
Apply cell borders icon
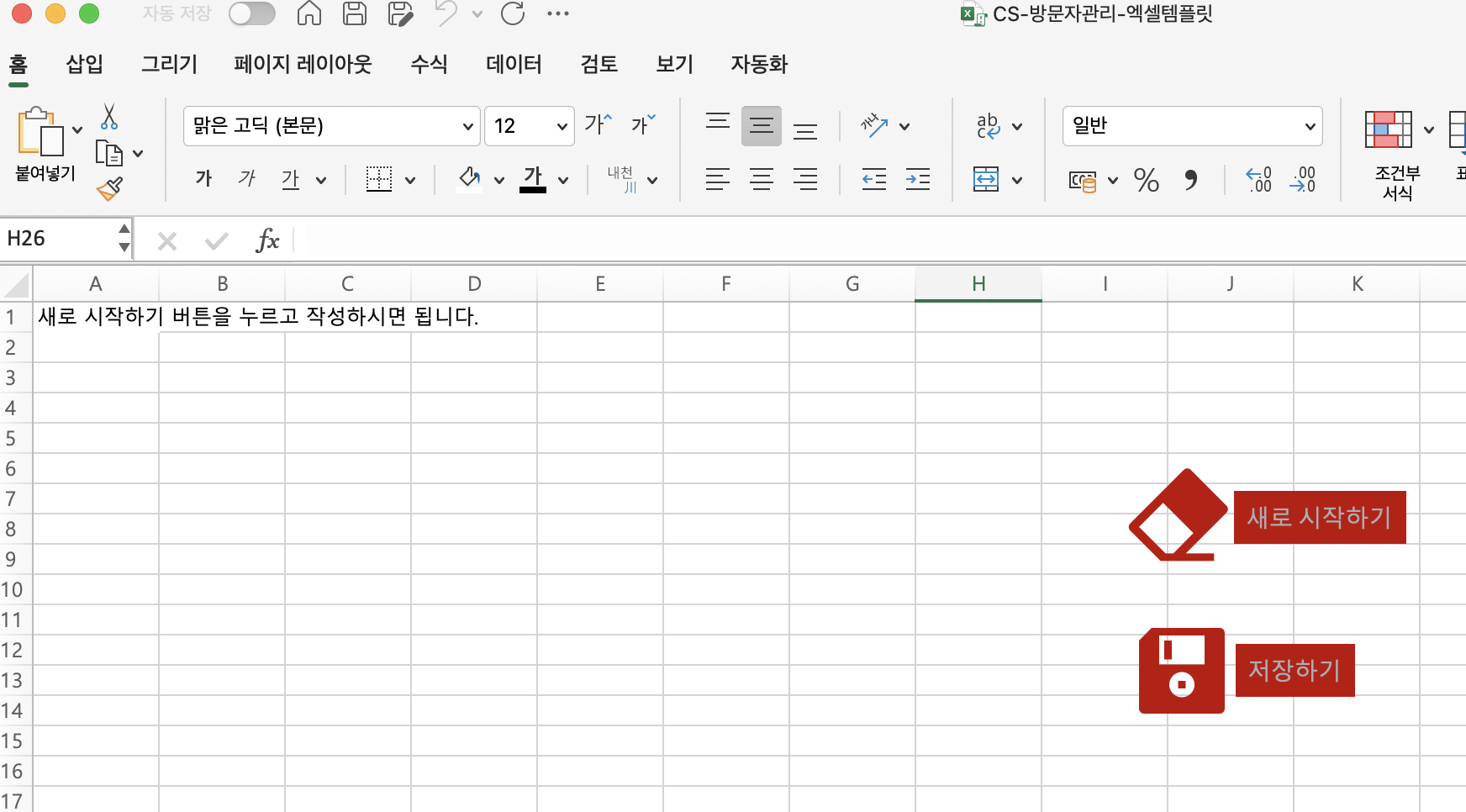point(379,179)
